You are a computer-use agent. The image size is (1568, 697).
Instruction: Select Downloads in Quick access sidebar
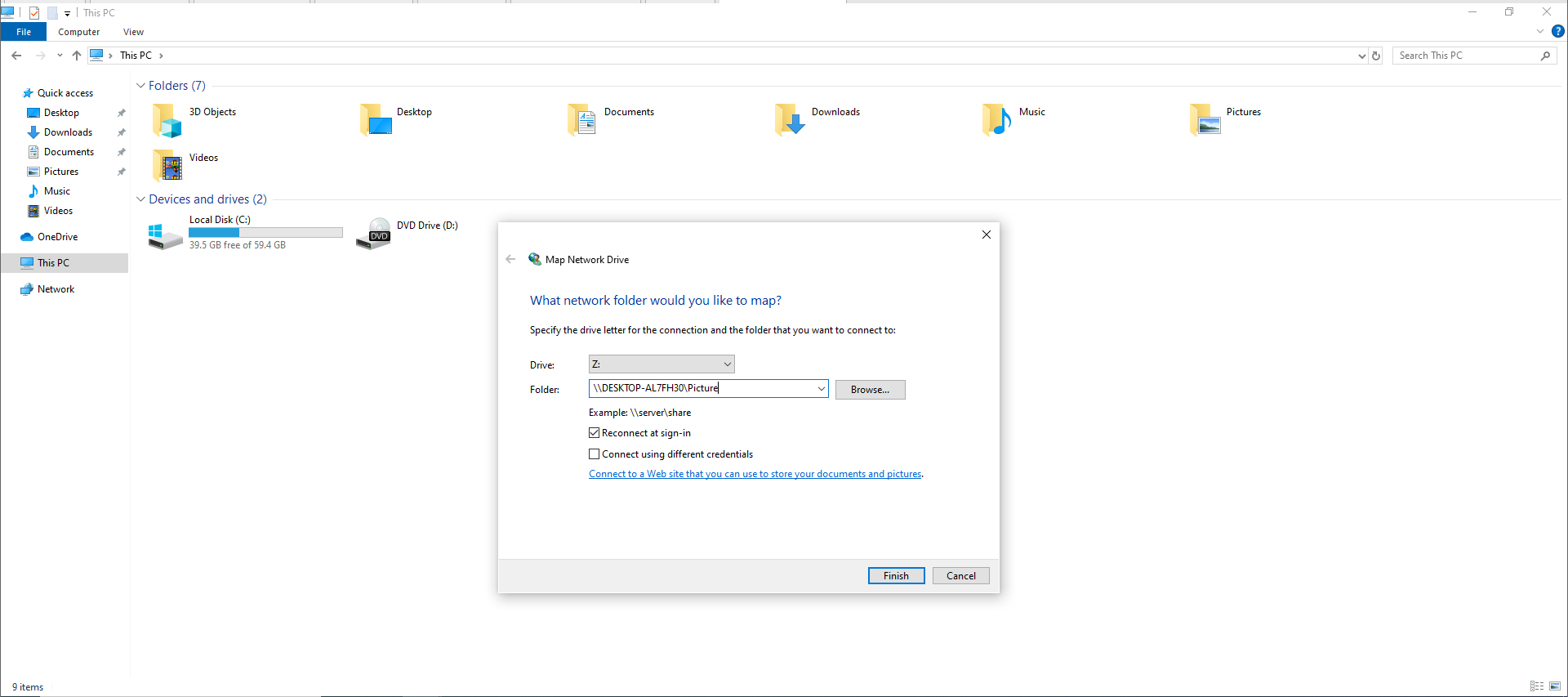tap(68, 132)
